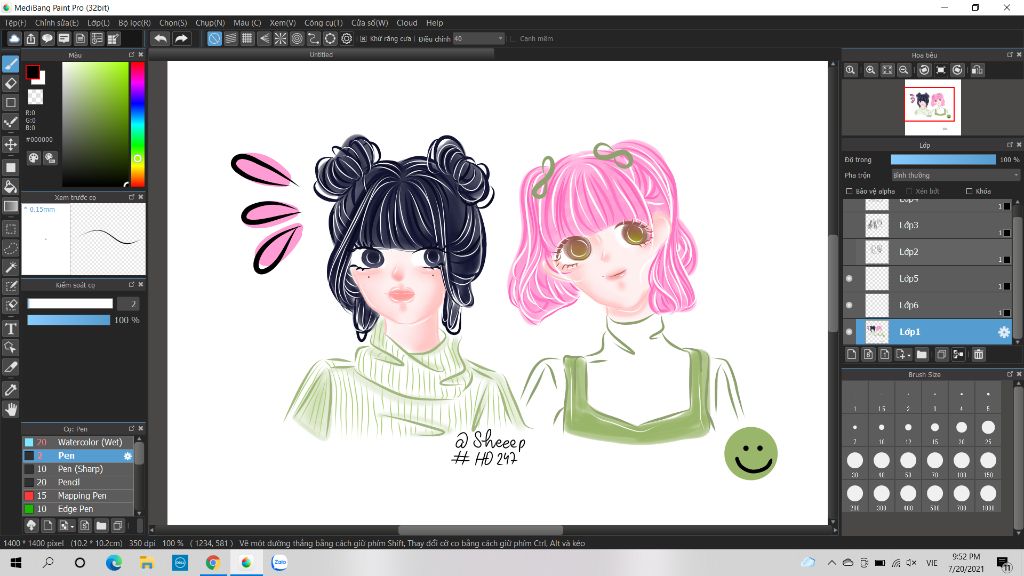
Task: Select the transparent color swatch
Action: (35, 97)
